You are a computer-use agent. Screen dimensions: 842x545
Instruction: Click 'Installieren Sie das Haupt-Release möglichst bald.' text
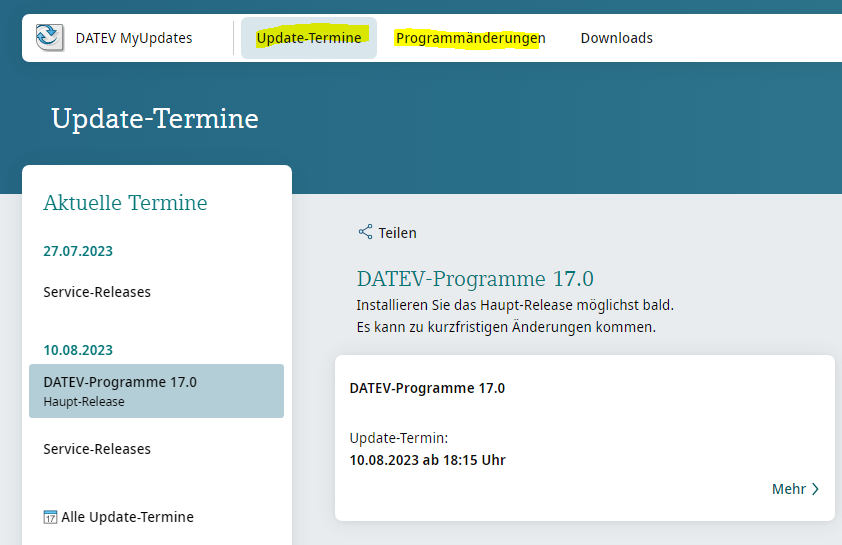tap(515, 305)
